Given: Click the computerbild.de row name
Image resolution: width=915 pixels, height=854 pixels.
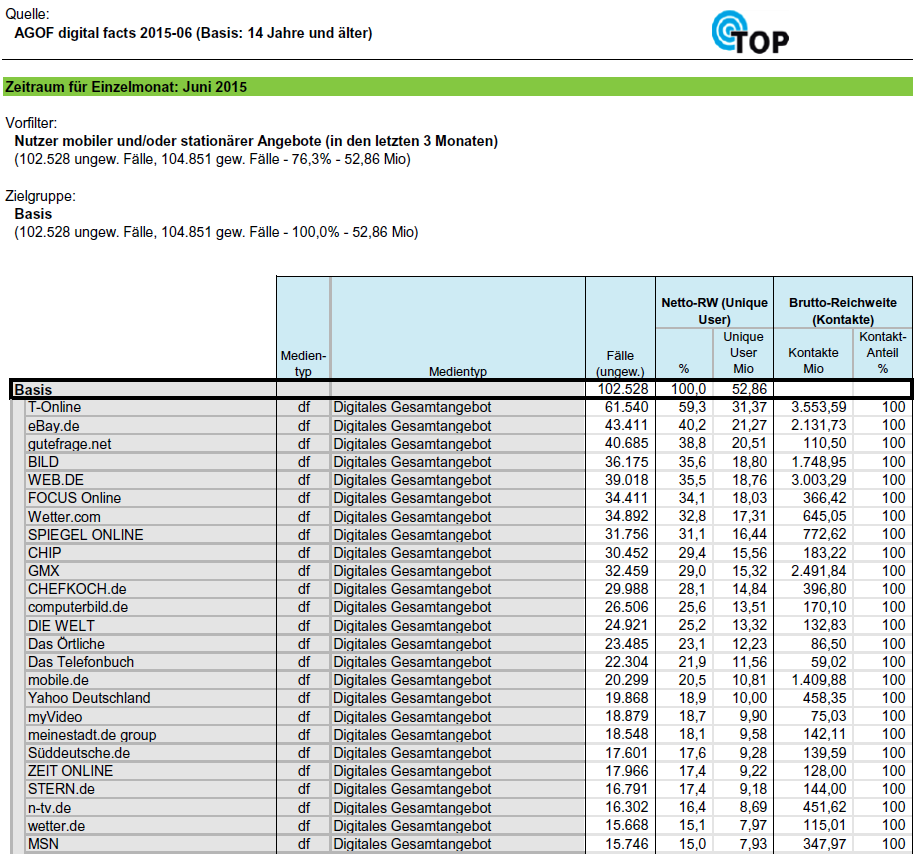Looking at the screenshot, I should 78,608.
